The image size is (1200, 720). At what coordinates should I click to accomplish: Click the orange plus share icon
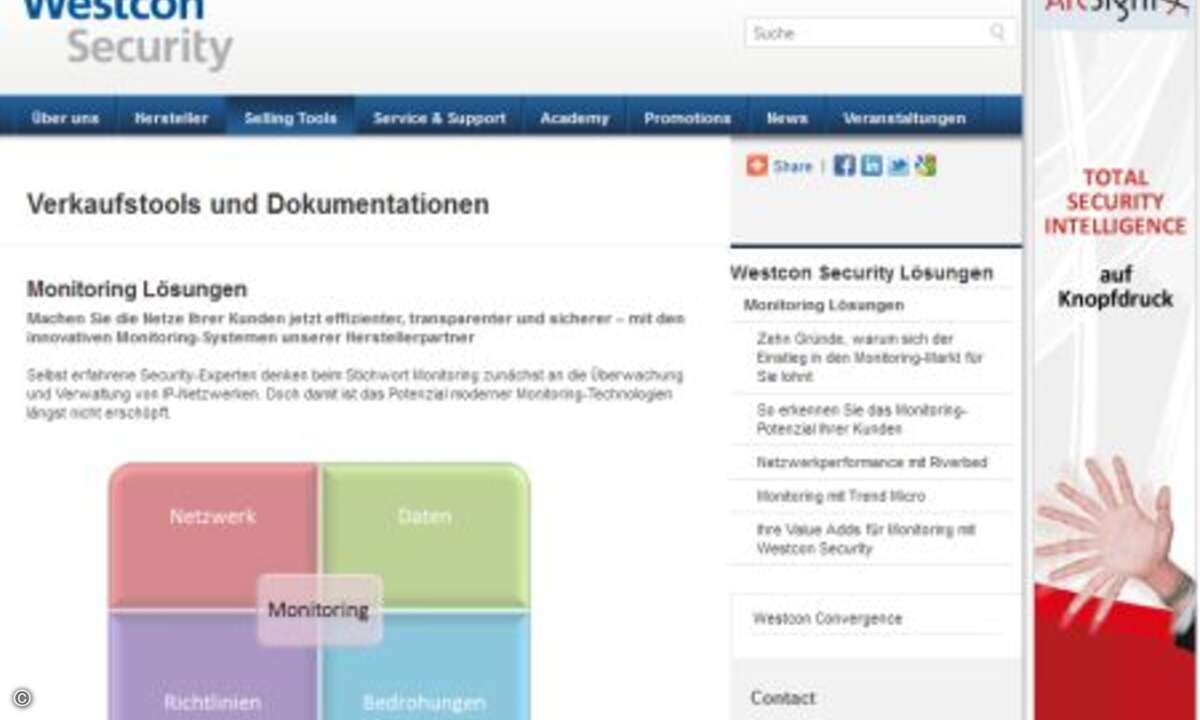(x=757, y=166)
